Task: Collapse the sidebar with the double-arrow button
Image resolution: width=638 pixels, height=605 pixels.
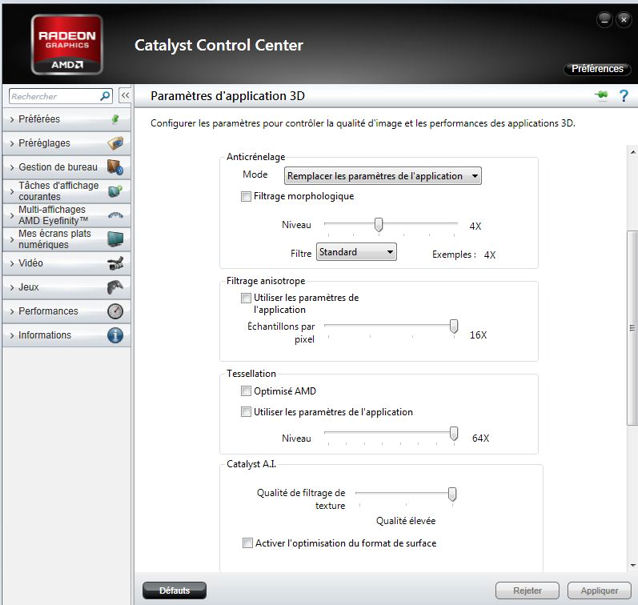Action: pyautogui.click(x=125, y=96)
